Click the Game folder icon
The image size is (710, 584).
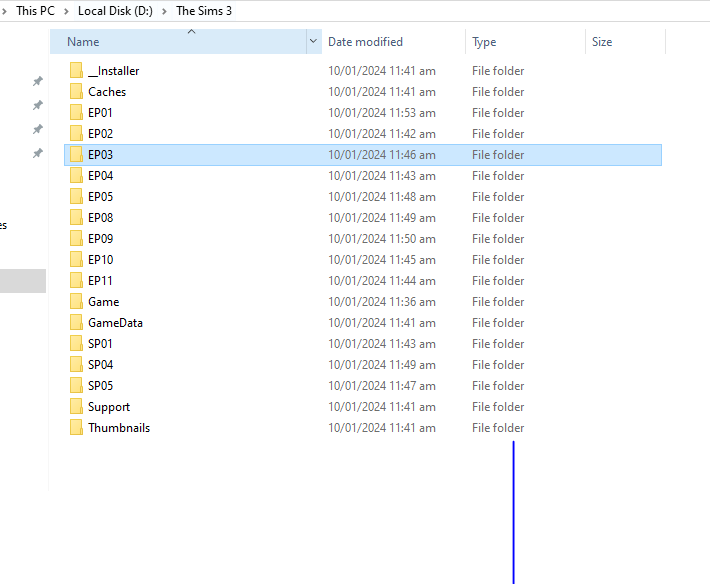pos(76,302)
